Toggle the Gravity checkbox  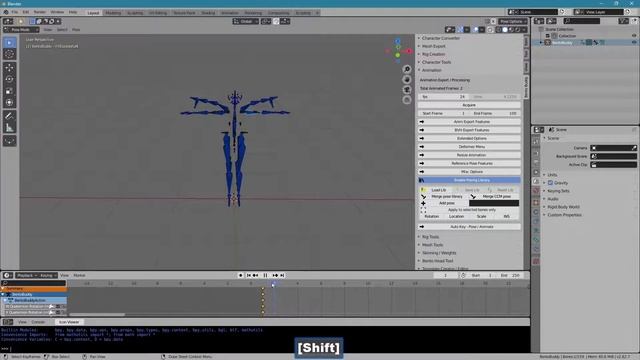[x=550, y=183]
